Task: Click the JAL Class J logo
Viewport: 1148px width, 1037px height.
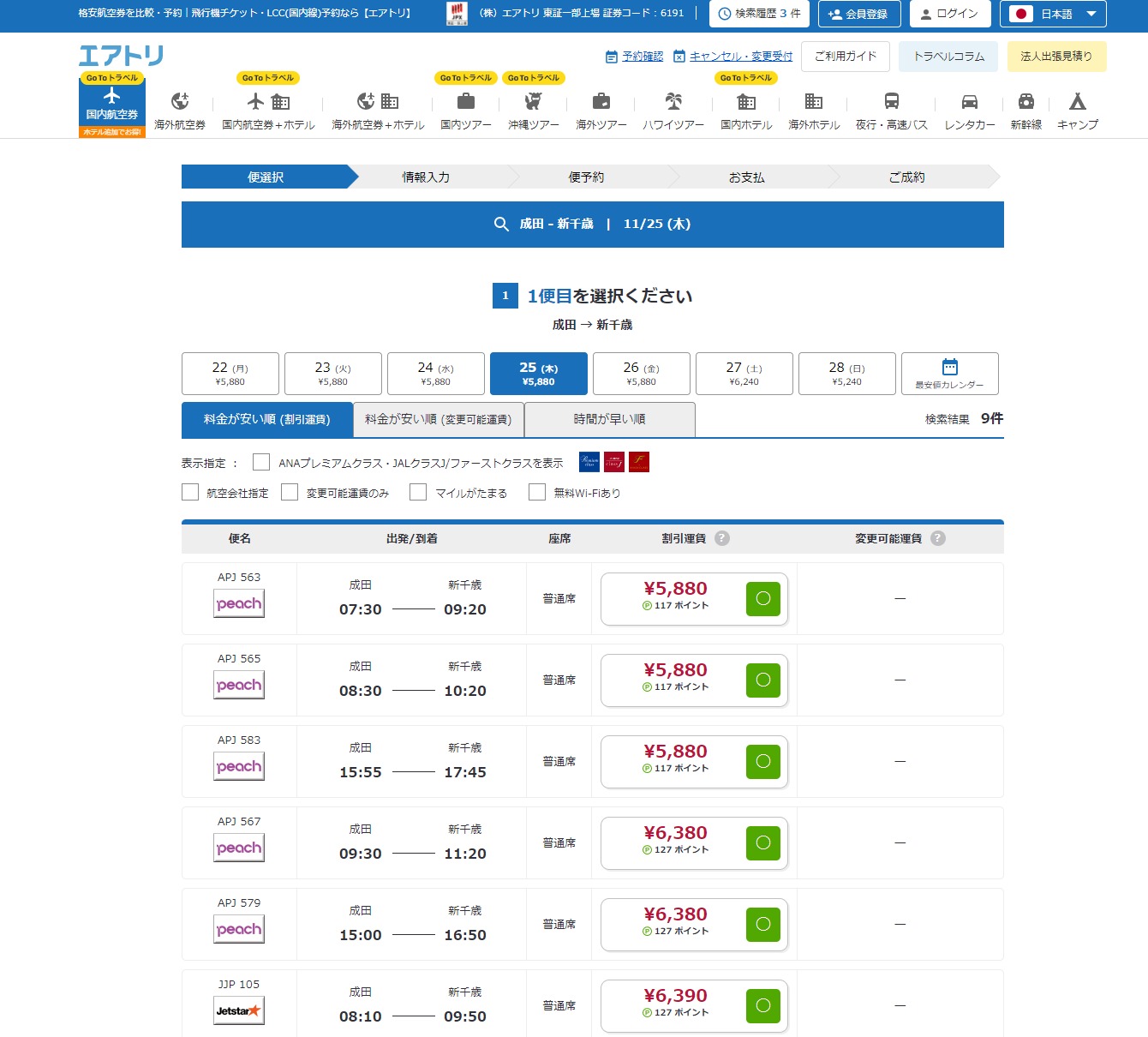Action: [614, 462]
